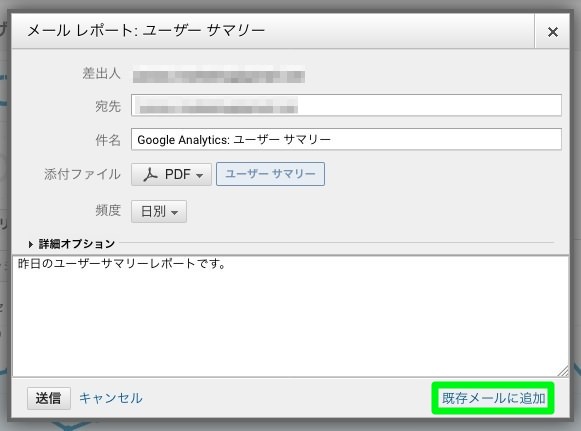
Task: Click the dialog title メール レポート: ユーザー サマリー
Action: point(146,31)
